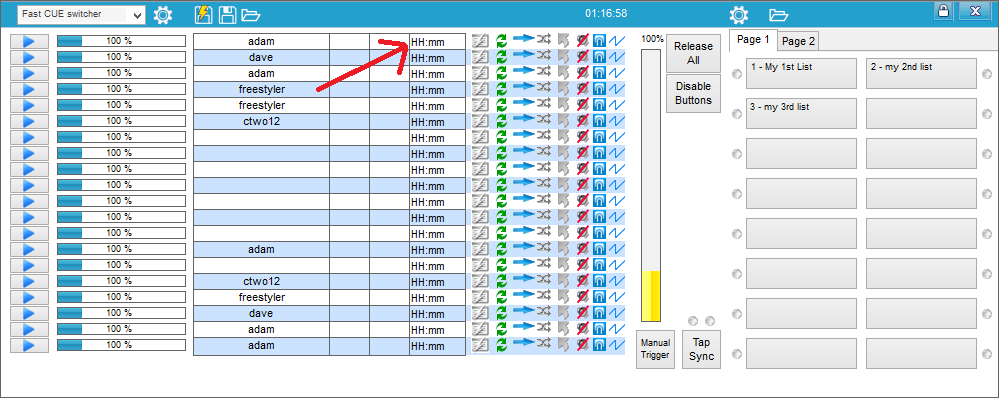
Task: Click HH:mm time field in upper dave row
Action: (438, 57)
